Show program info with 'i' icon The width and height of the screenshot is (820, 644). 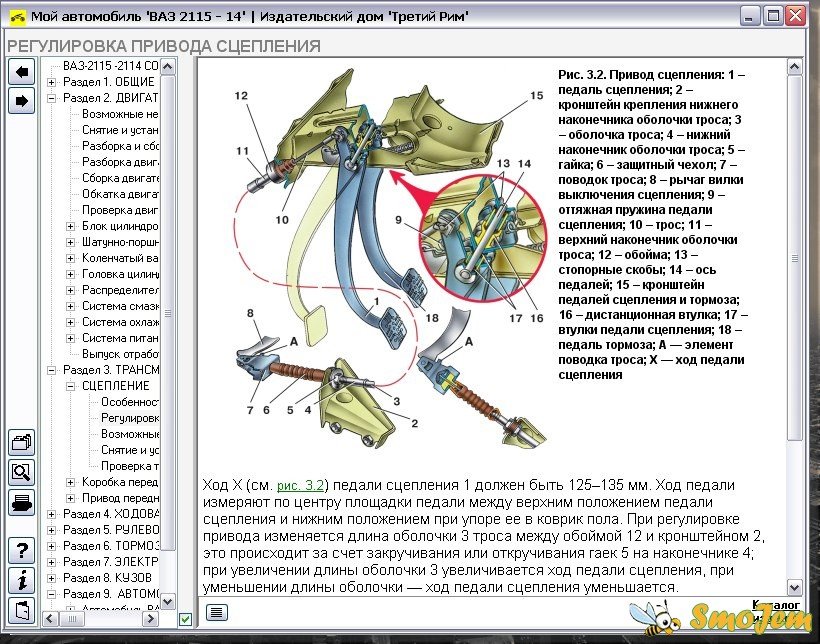pyautogui.click(x=21, y=580)
